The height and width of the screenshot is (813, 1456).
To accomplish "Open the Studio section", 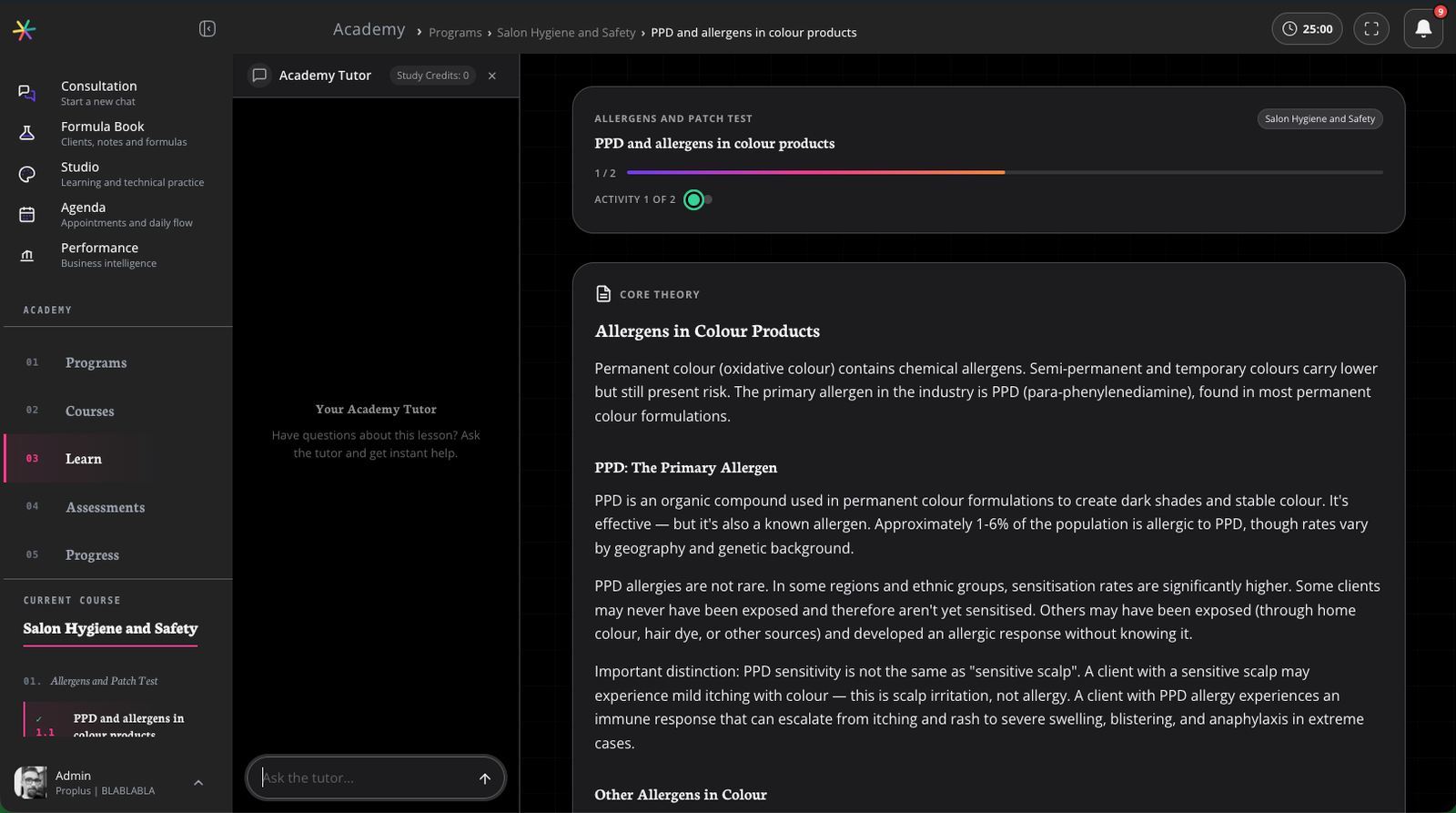I will (118, 174).
